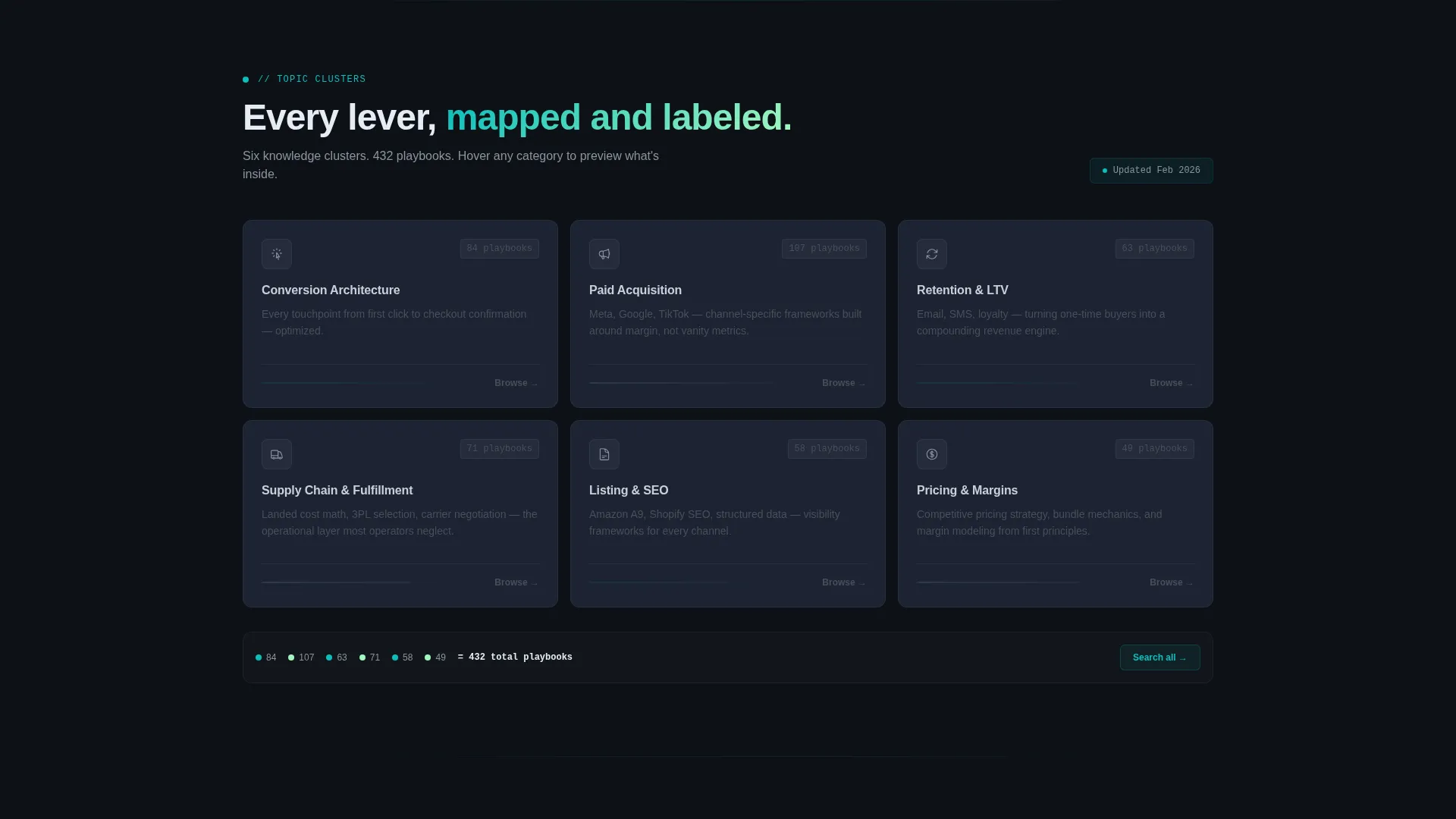Click the dot in Updated Feb 2026 badge

1105,171
